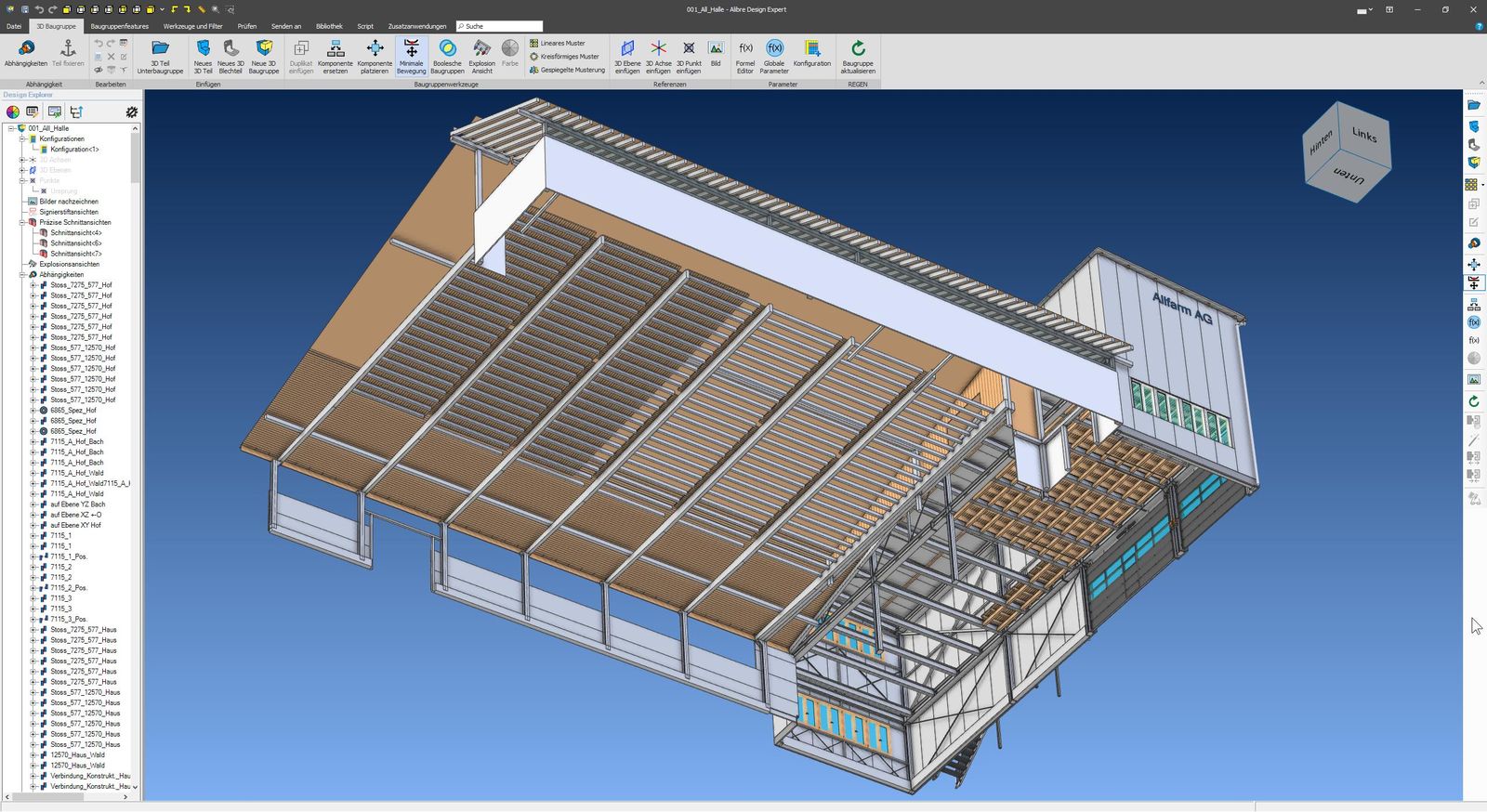
Task: Open the Senden an tab
Action: point(286,26)
